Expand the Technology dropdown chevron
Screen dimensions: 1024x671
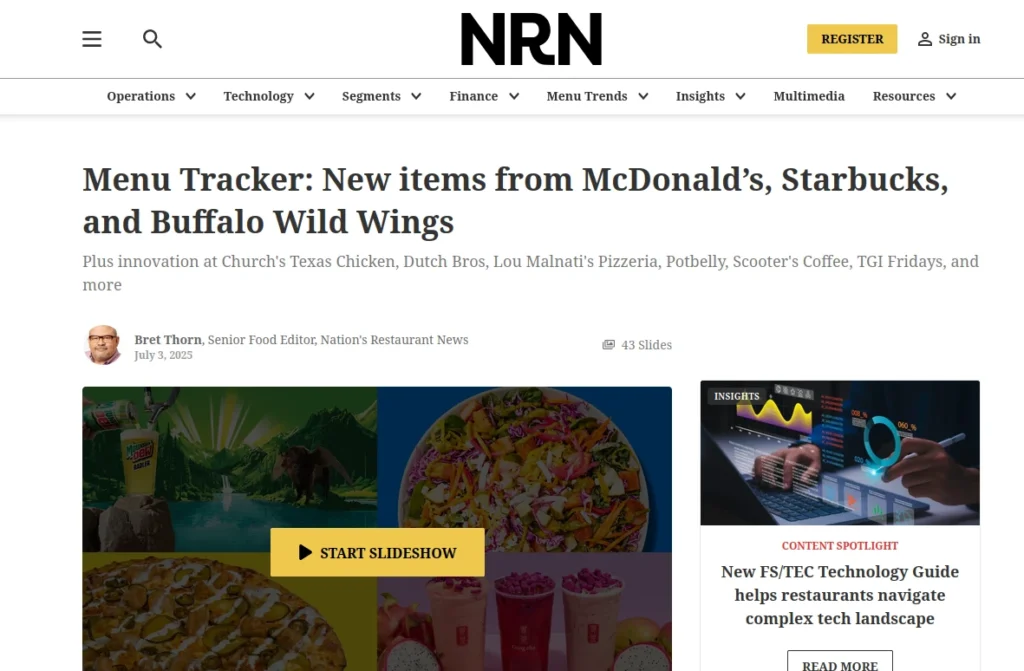[x=310, y=96]
